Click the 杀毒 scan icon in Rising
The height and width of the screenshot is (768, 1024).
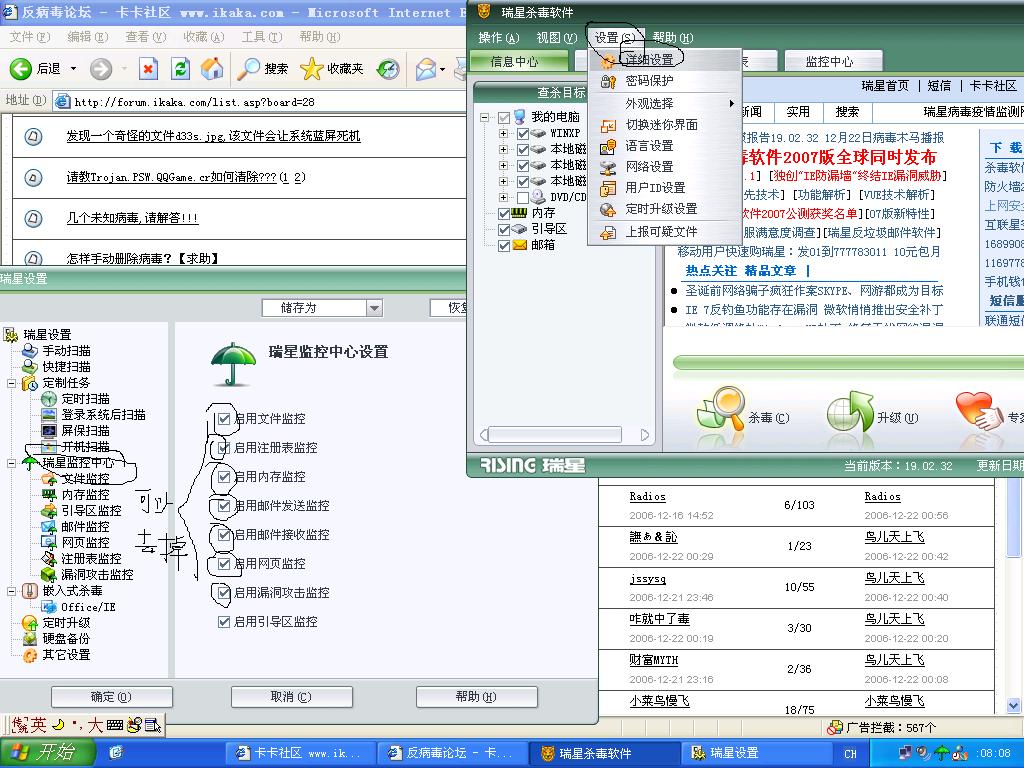click(x=722, y=410)
